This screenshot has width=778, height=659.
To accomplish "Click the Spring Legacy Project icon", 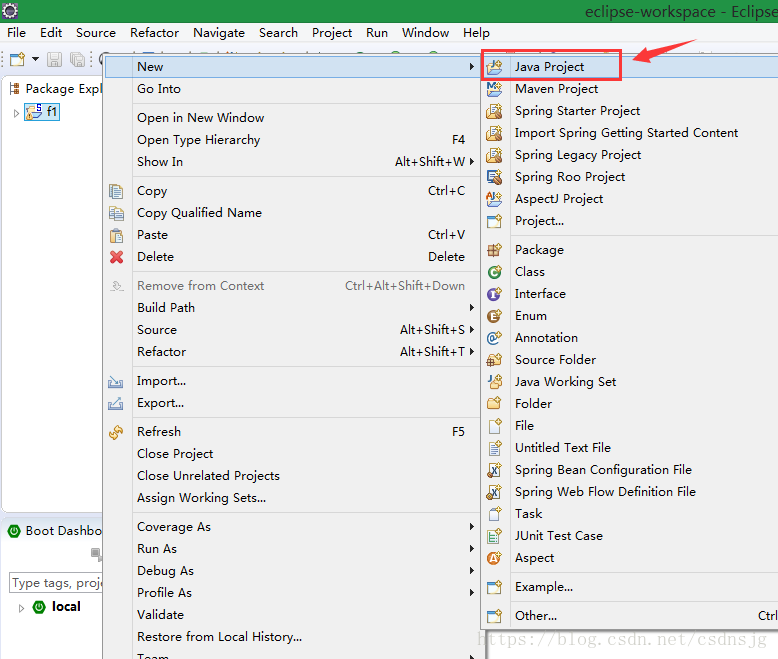I will pyautogui.click(x=494, y=155).
